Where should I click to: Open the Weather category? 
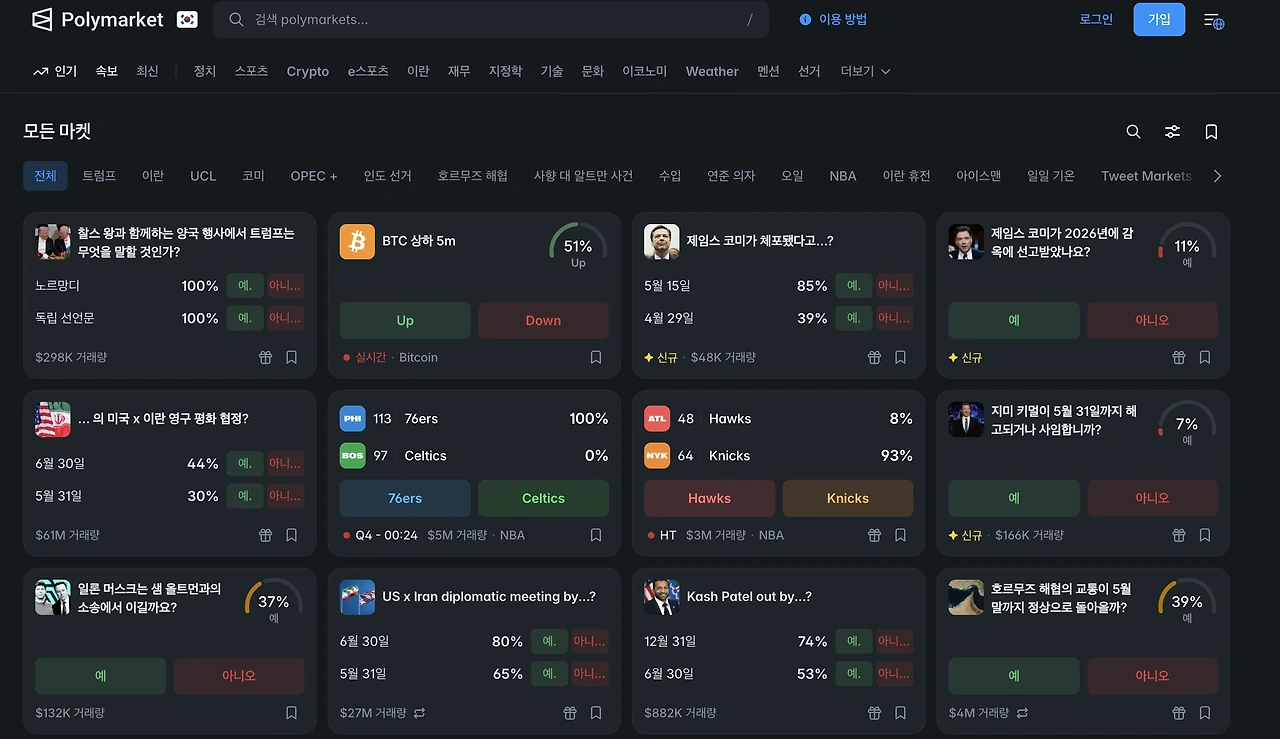pos(712,71)
